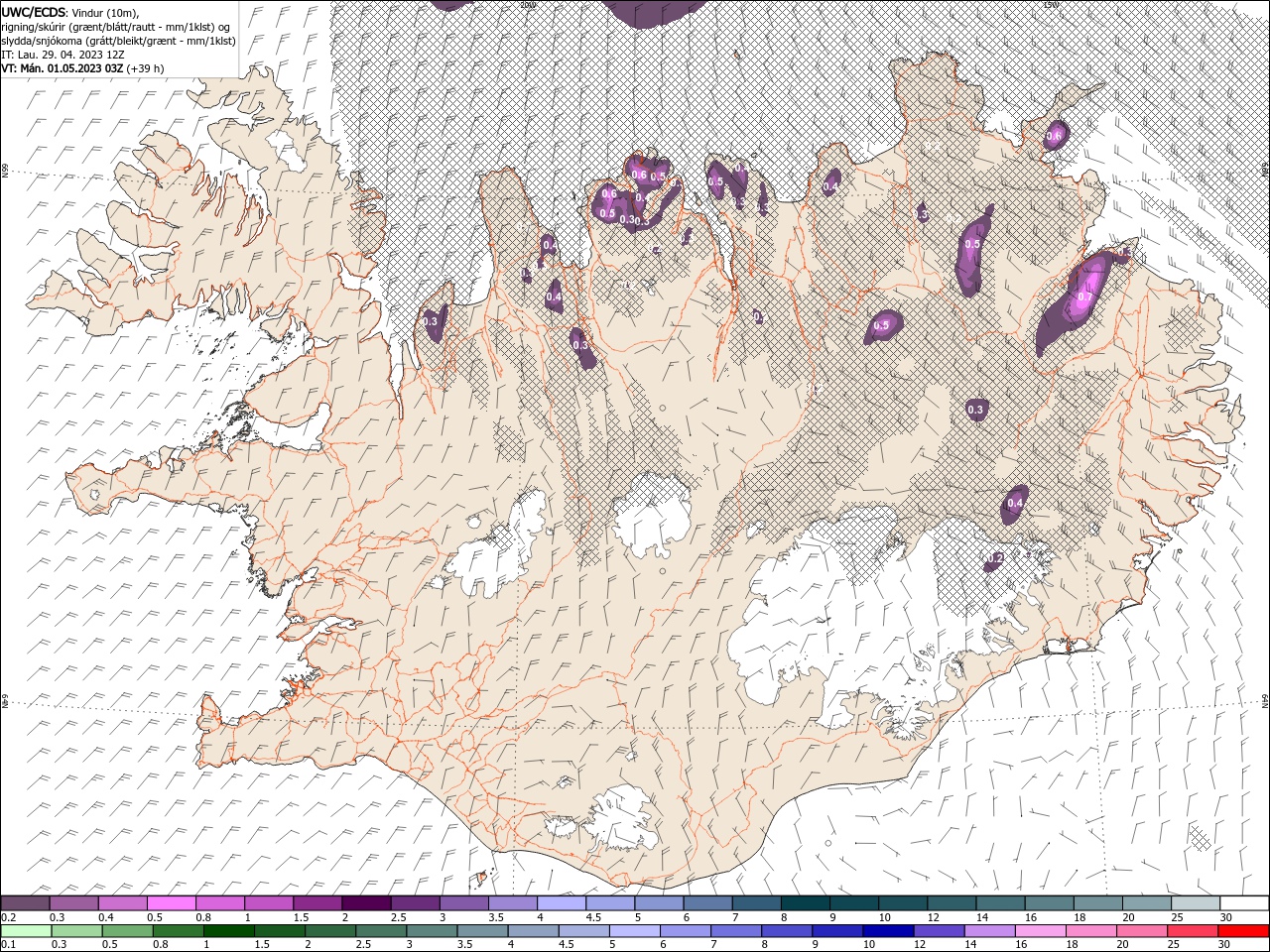Viewport: 1270px width, 952px height.
Task: Click the 'VT: Mán. 01.05.2023 03Z' text
Action: coord(63,68)
